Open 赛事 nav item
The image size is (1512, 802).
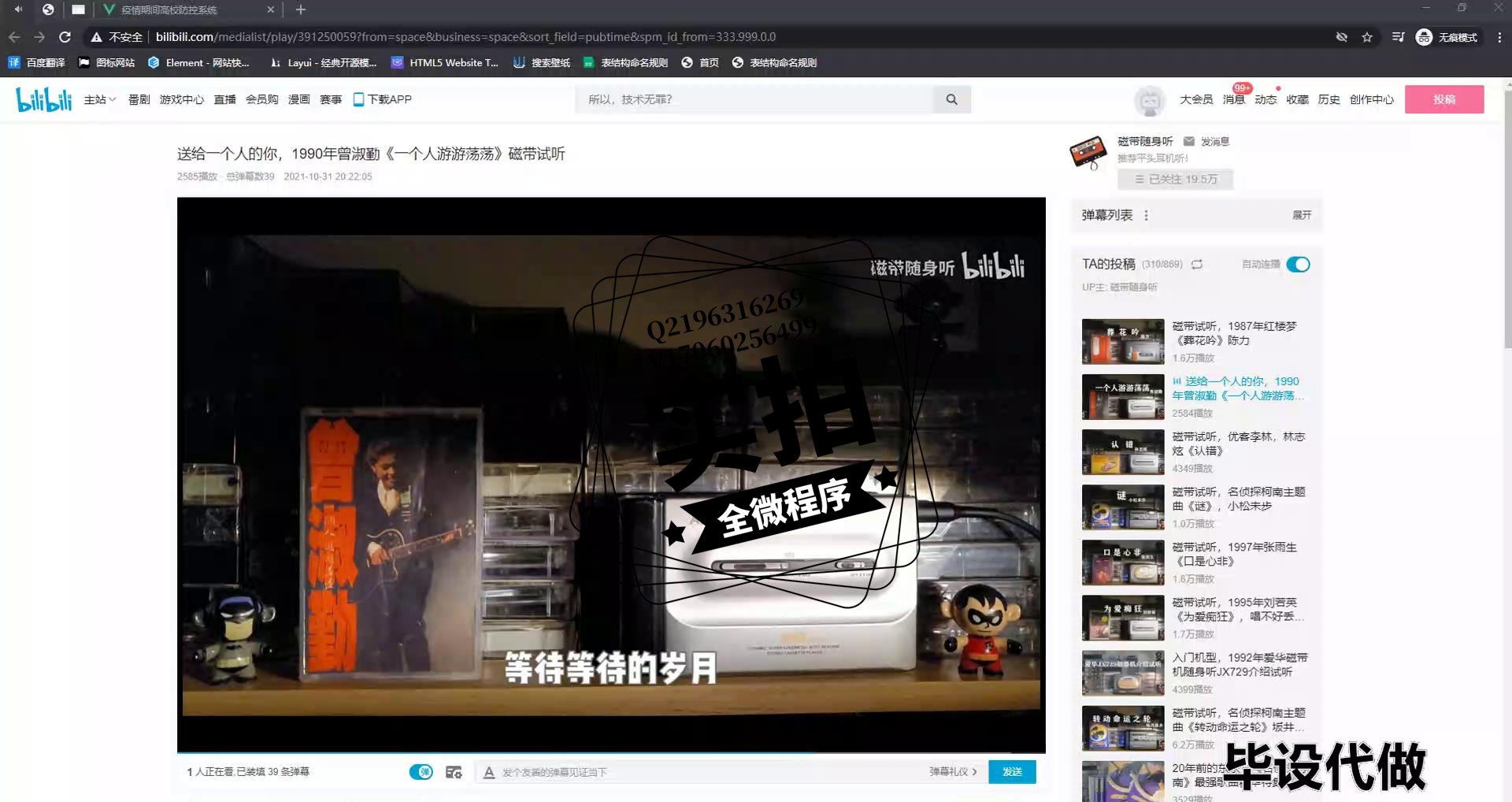tap(331, 99)
